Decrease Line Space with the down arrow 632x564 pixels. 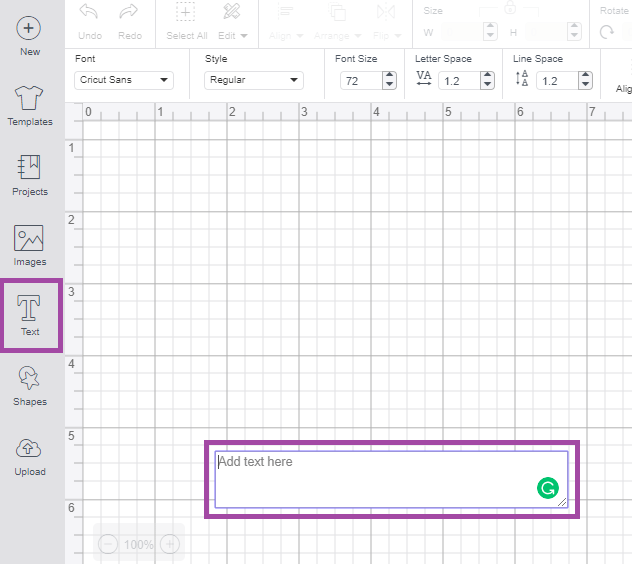(x=585, y=85)
